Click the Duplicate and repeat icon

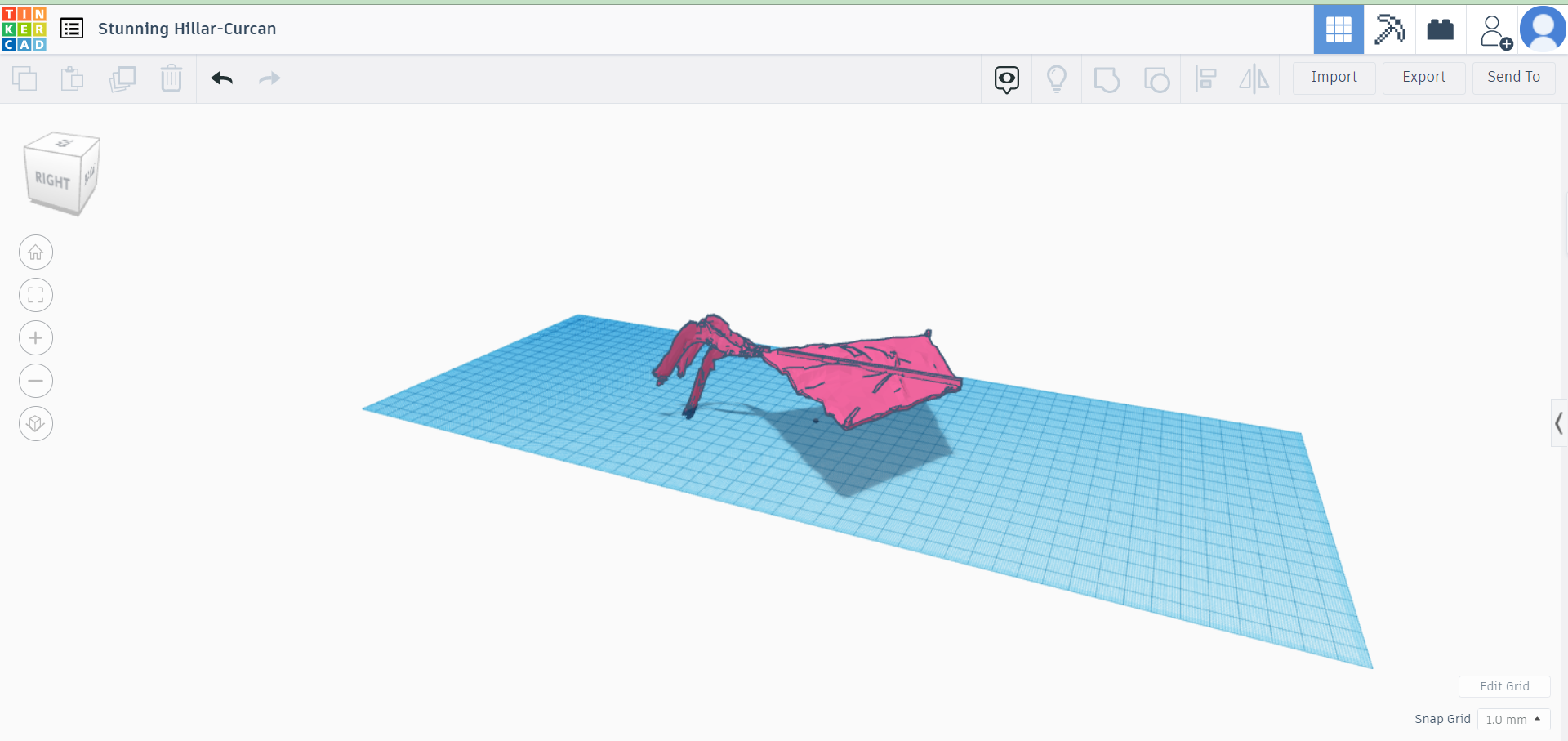[x=122, y=78]
